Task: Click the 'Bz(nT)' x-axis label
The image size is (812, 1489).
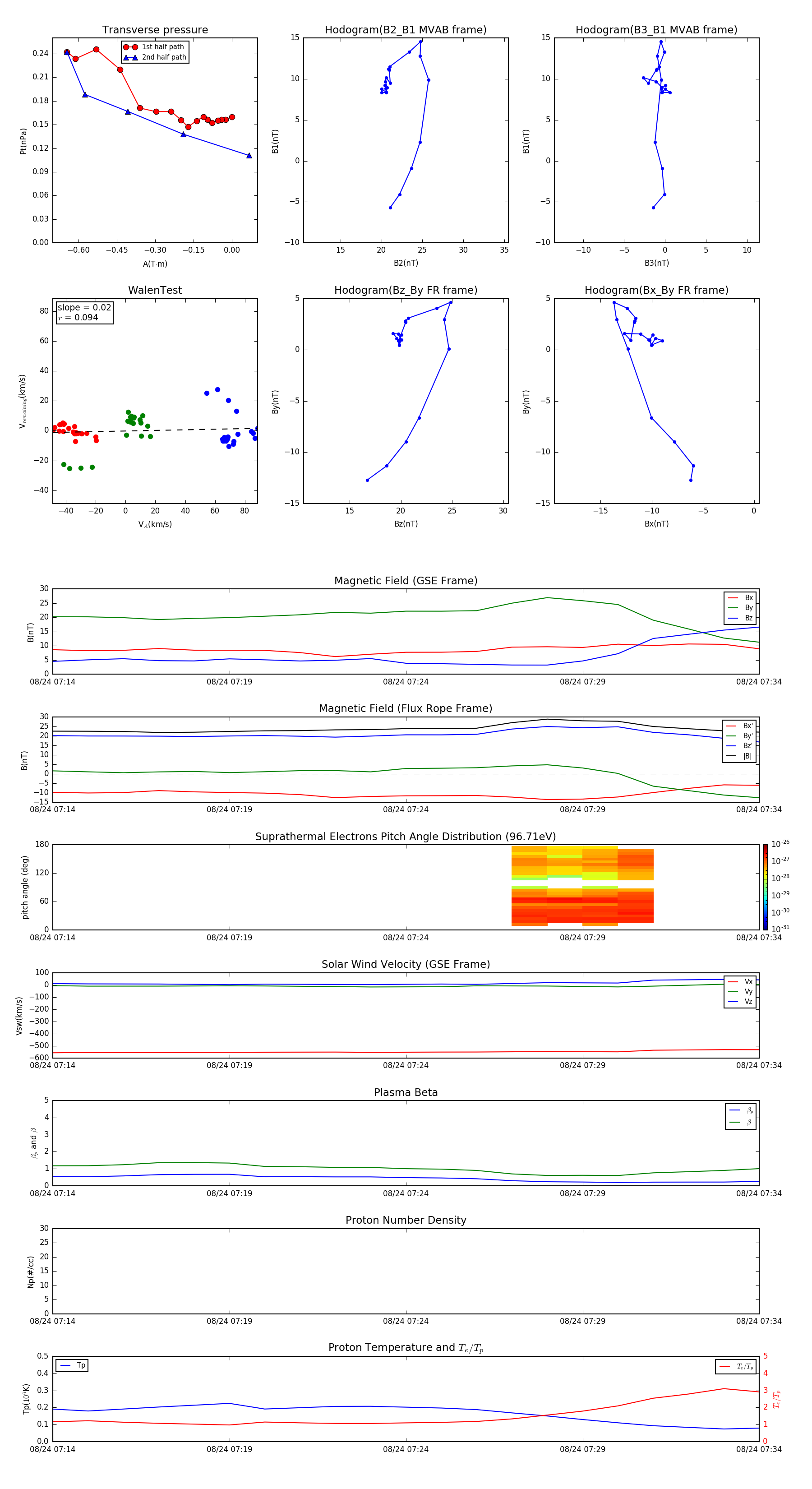Action: click(406, 524)
